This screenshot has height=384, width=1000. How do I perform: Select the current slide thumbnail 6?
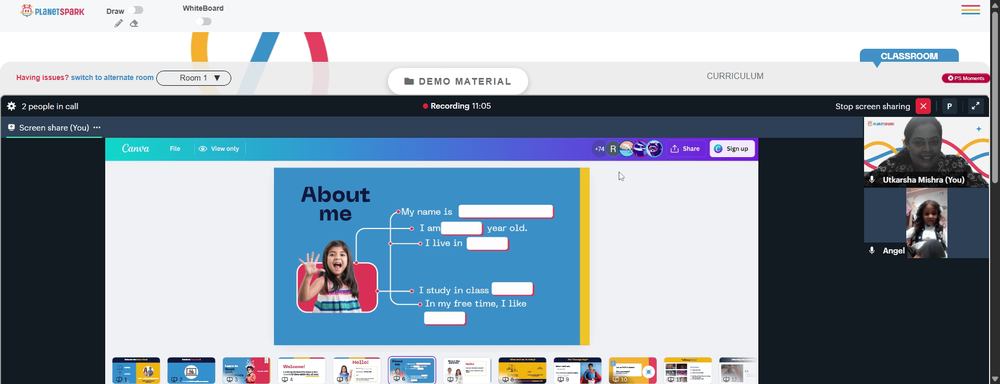(412, 370)
